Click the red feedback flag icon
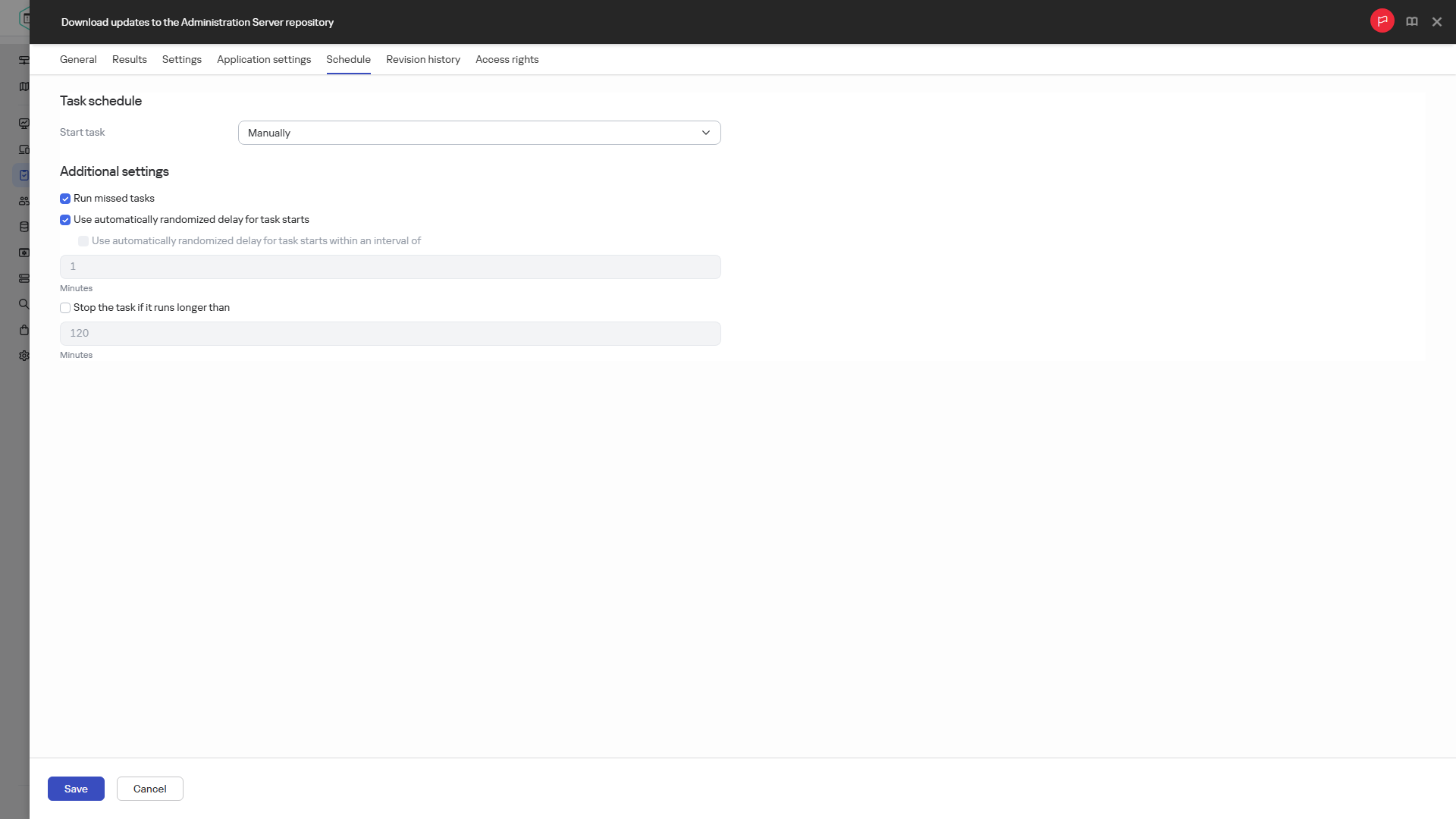Image resolution: width=1456 pixels, height=819 pixels. point(1382,21)
